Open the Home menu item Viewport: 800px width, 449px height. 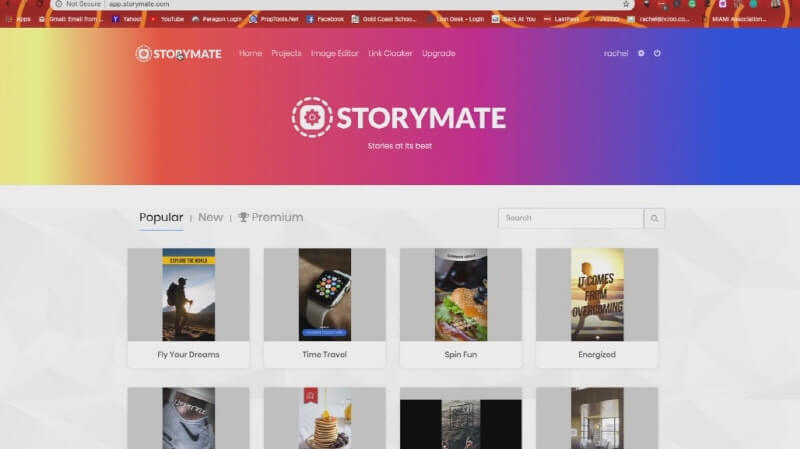[251, 53]
